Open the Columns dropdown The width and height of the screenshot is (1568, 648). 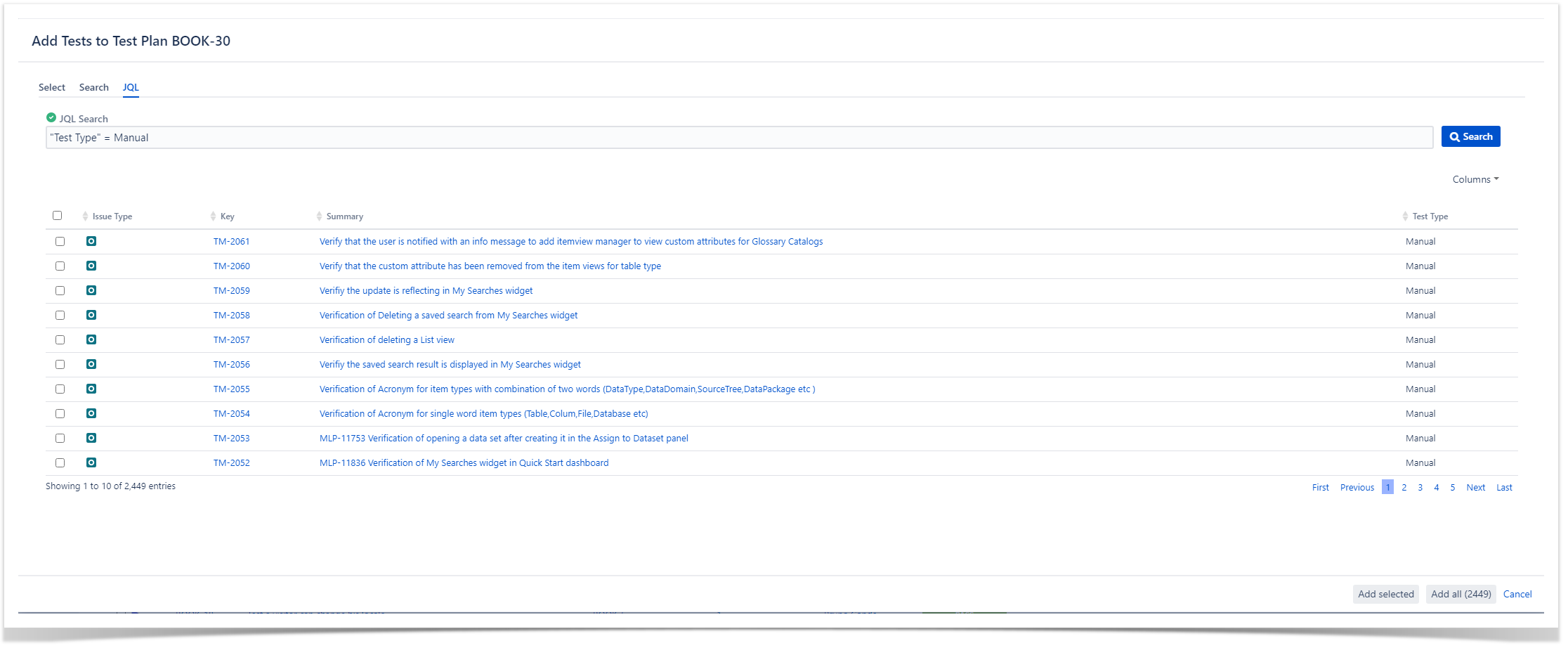tap(1475, 179)
